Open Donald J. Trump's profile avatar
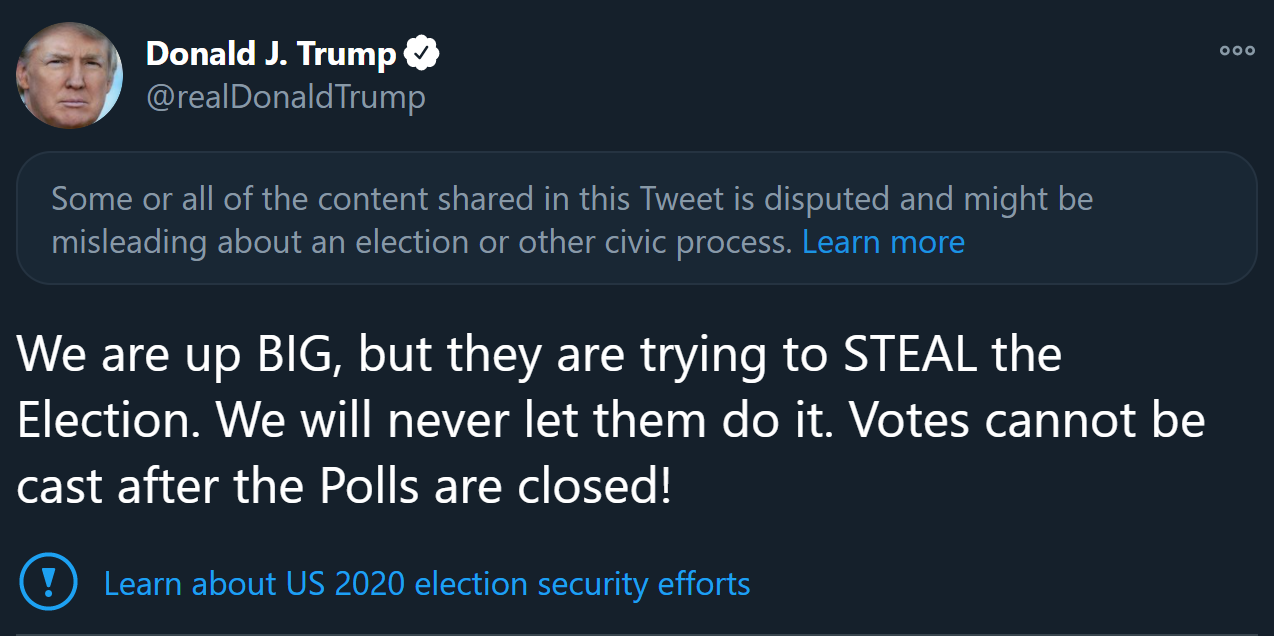The width and height of the screenshot is (1274, 636). point(69,75)
